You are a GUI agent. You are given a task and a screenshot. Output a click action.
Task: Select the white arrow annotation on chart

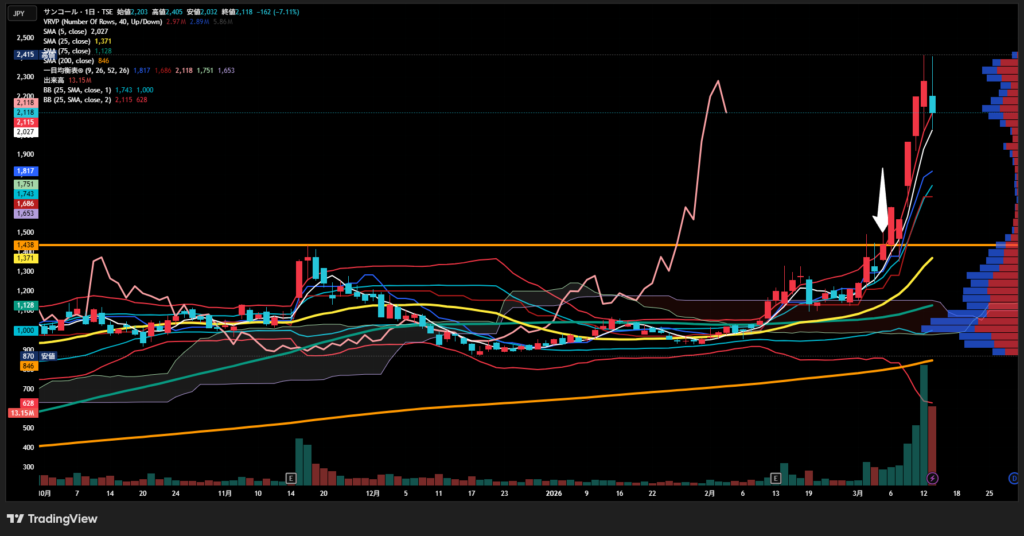point(881,200)
